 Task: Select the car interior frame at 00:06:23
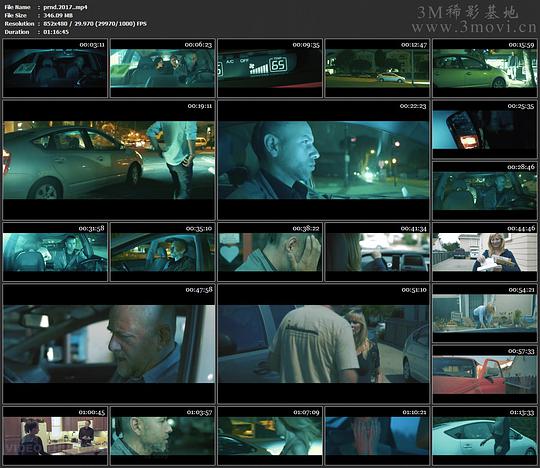click(163, 68)
